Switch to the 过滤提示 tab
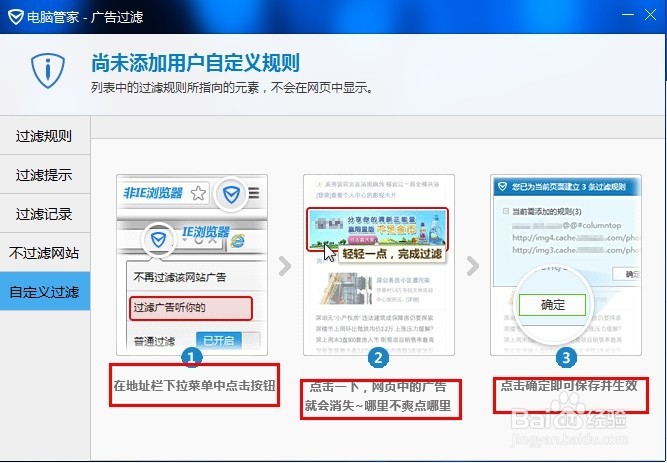 [x=45, y=175]
